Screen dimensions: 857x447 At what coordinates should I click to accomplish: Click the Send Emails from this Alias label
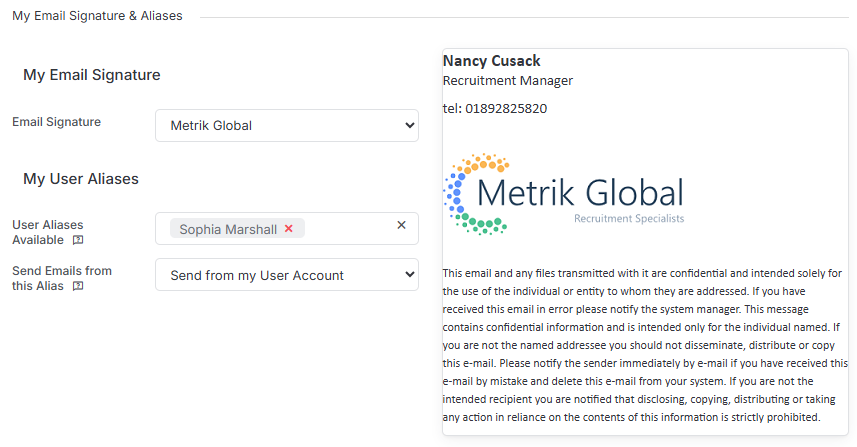click(x=62, y=278)
